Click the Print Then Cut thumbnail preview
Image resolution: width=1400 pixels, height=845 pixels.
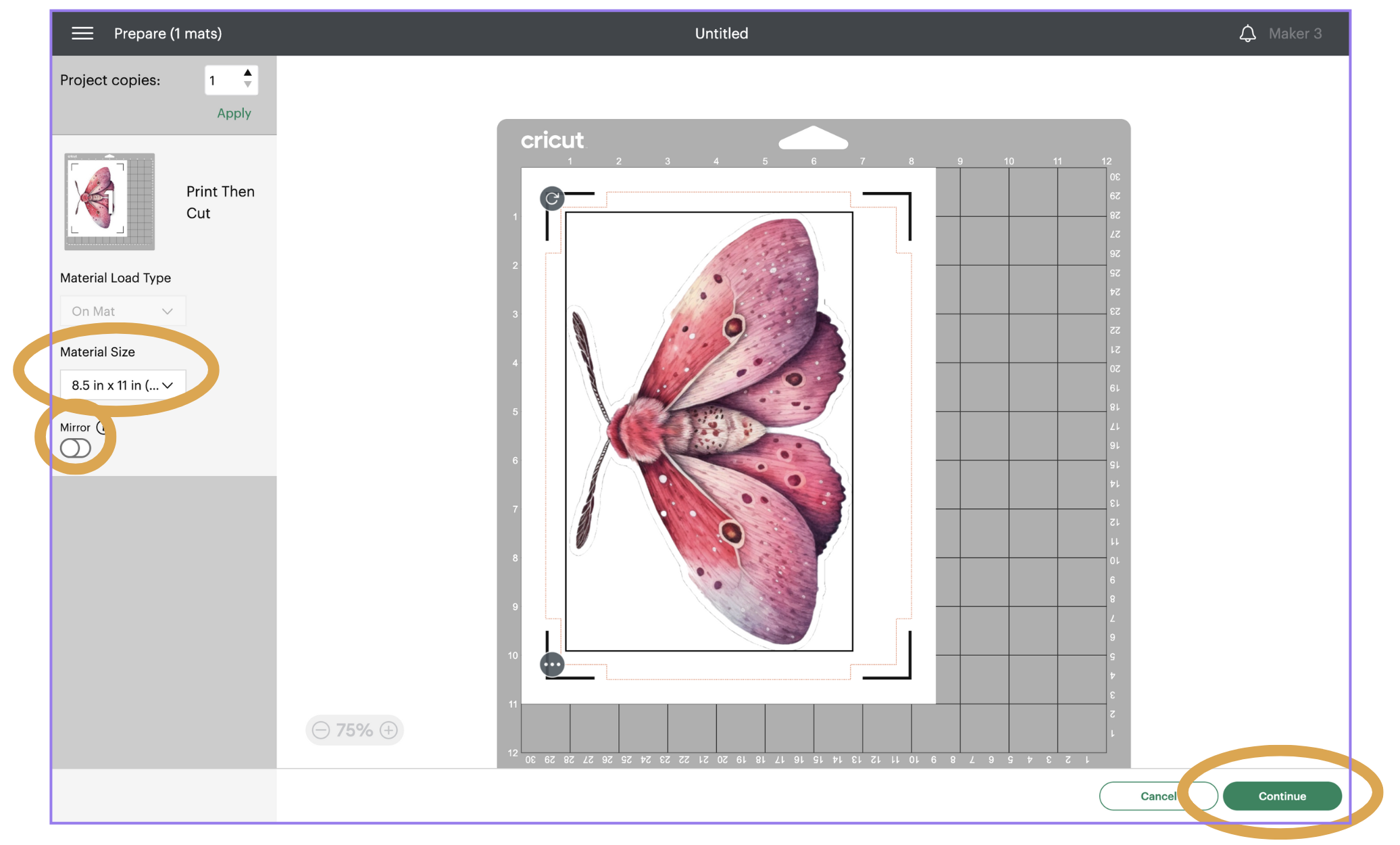click(x=110, y=201)
